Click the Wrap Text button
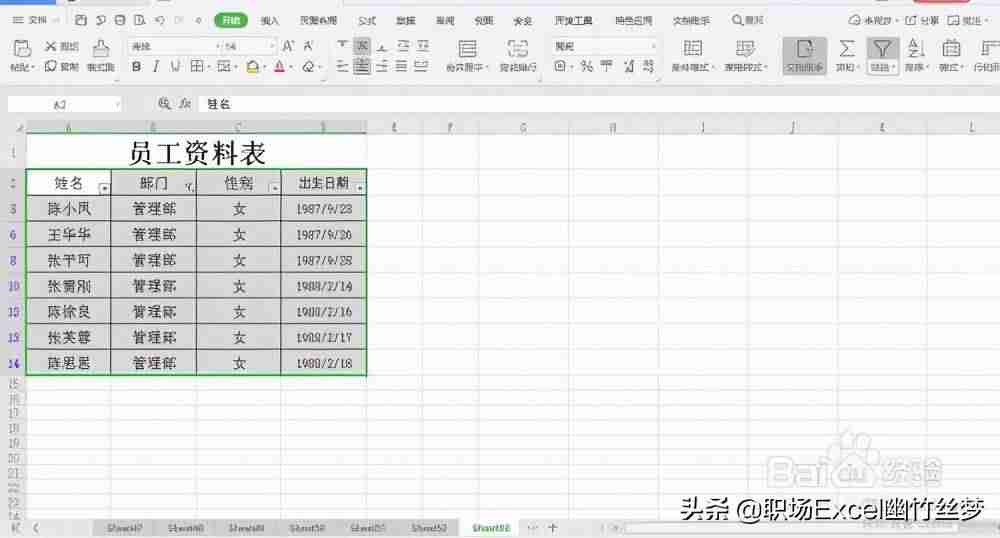This screenshot has width=1000, height=538. pyautogui.click(x=517, y=55)
